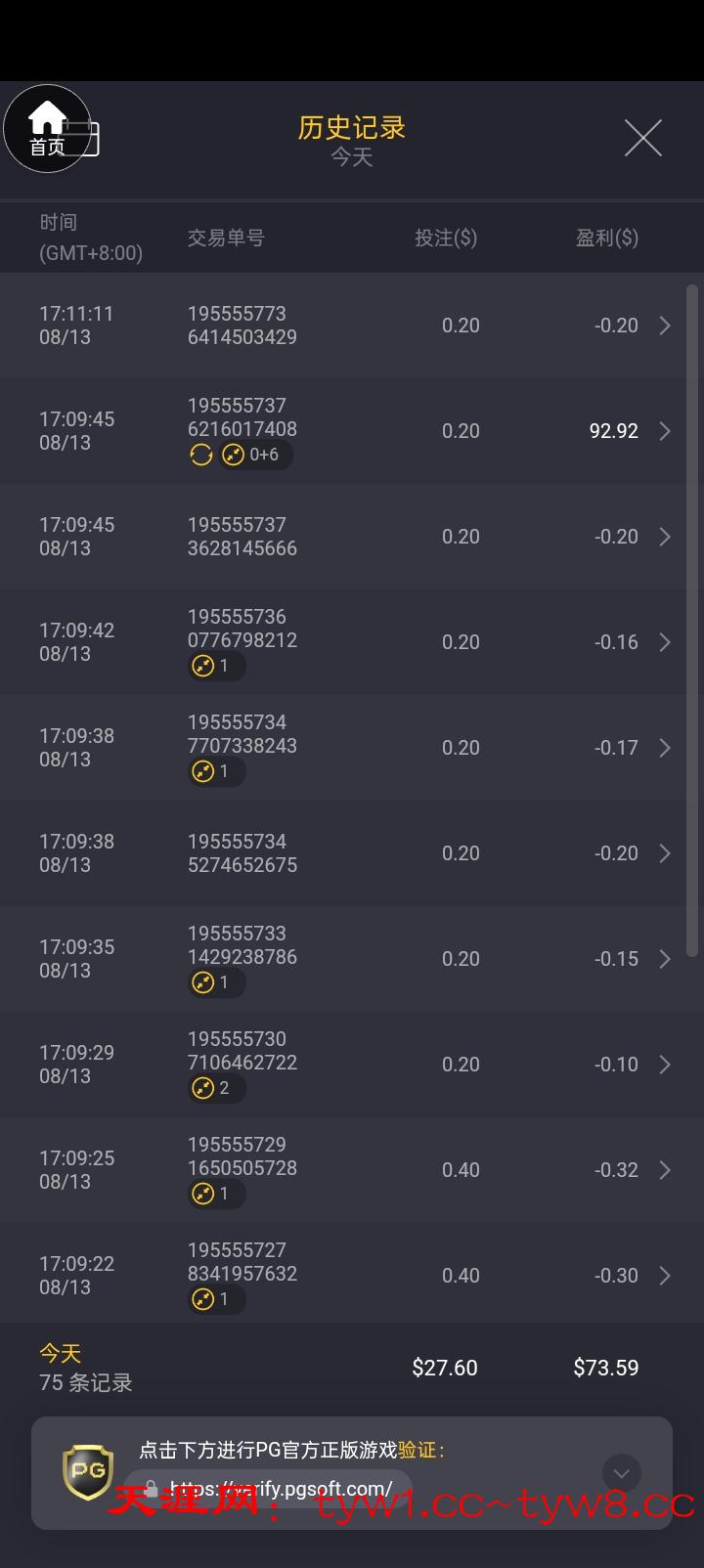The width and height of the screenshot is (704, 1568).
Task: Close the 历史记录 history panel
Action: point(642,138)
